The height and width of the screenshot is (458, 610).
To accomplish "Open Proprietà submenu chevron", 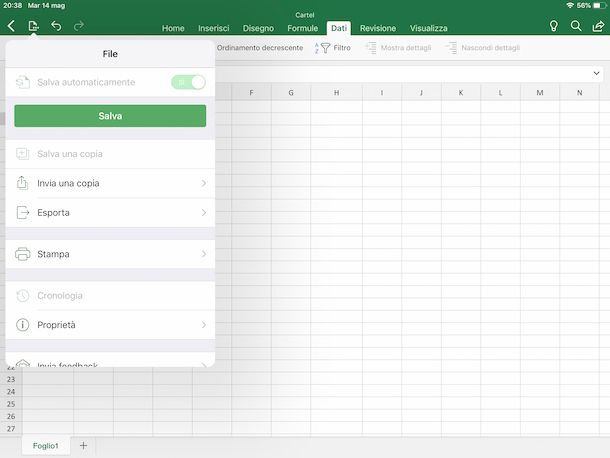I will [204, 325].
